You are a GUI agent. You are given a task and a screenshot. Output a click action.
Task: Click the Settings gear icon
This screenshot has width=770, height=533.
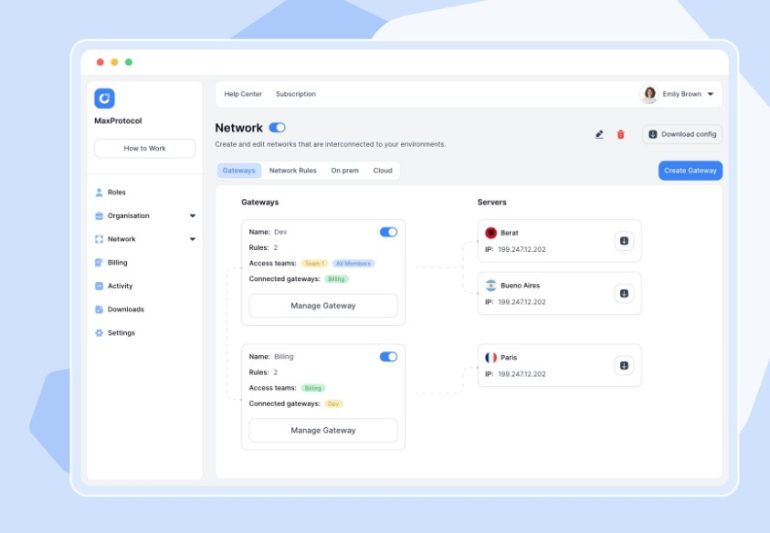click(99, 333)
